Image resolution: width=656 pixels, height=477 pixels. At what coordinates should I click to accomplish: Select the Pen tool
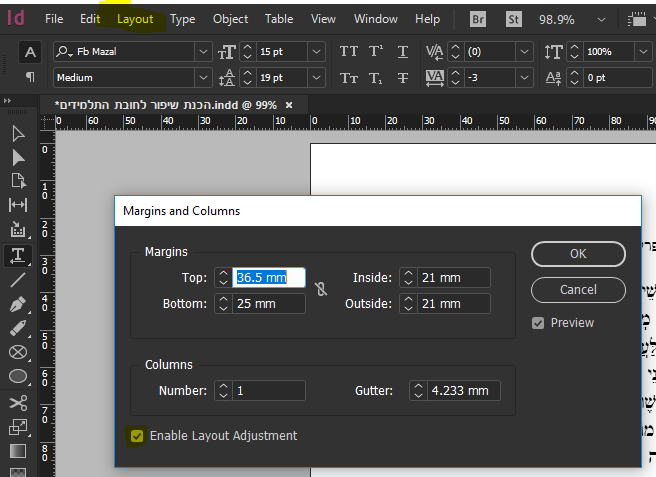coord(18,304)
